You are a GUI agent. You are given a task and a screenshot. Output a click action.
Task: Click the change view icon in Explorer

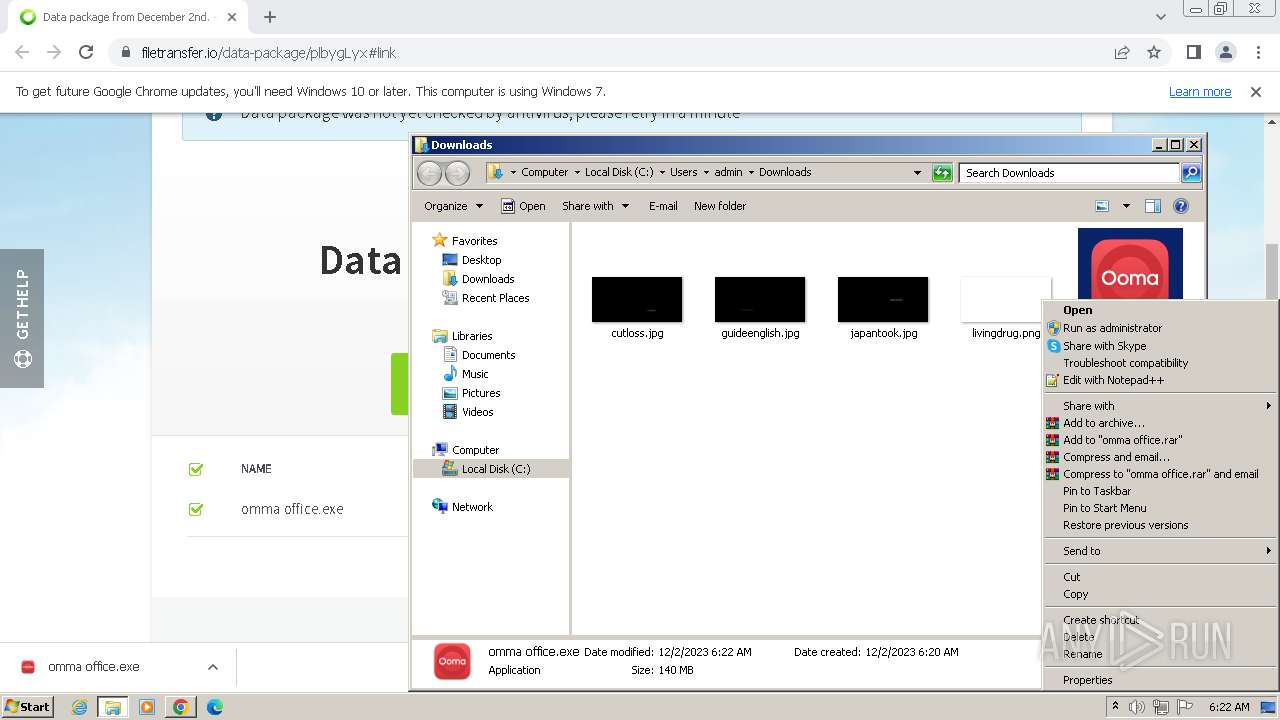[1102, 206]
